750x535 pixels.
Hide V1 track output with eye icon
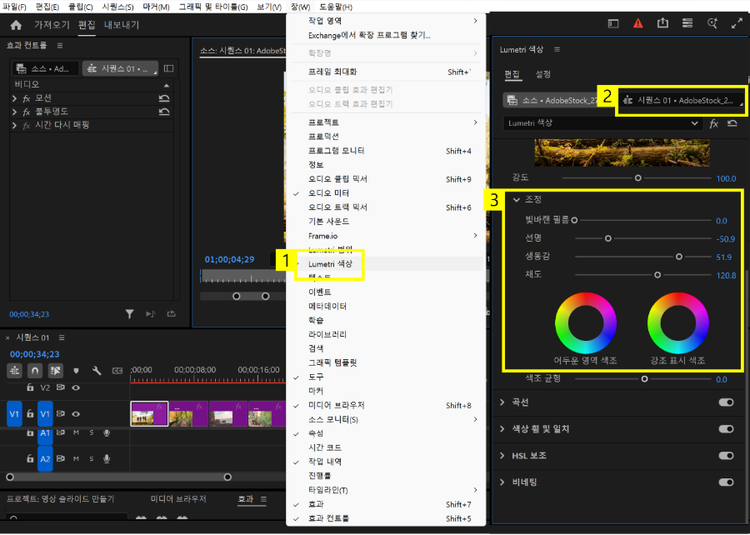pos(76,414)
